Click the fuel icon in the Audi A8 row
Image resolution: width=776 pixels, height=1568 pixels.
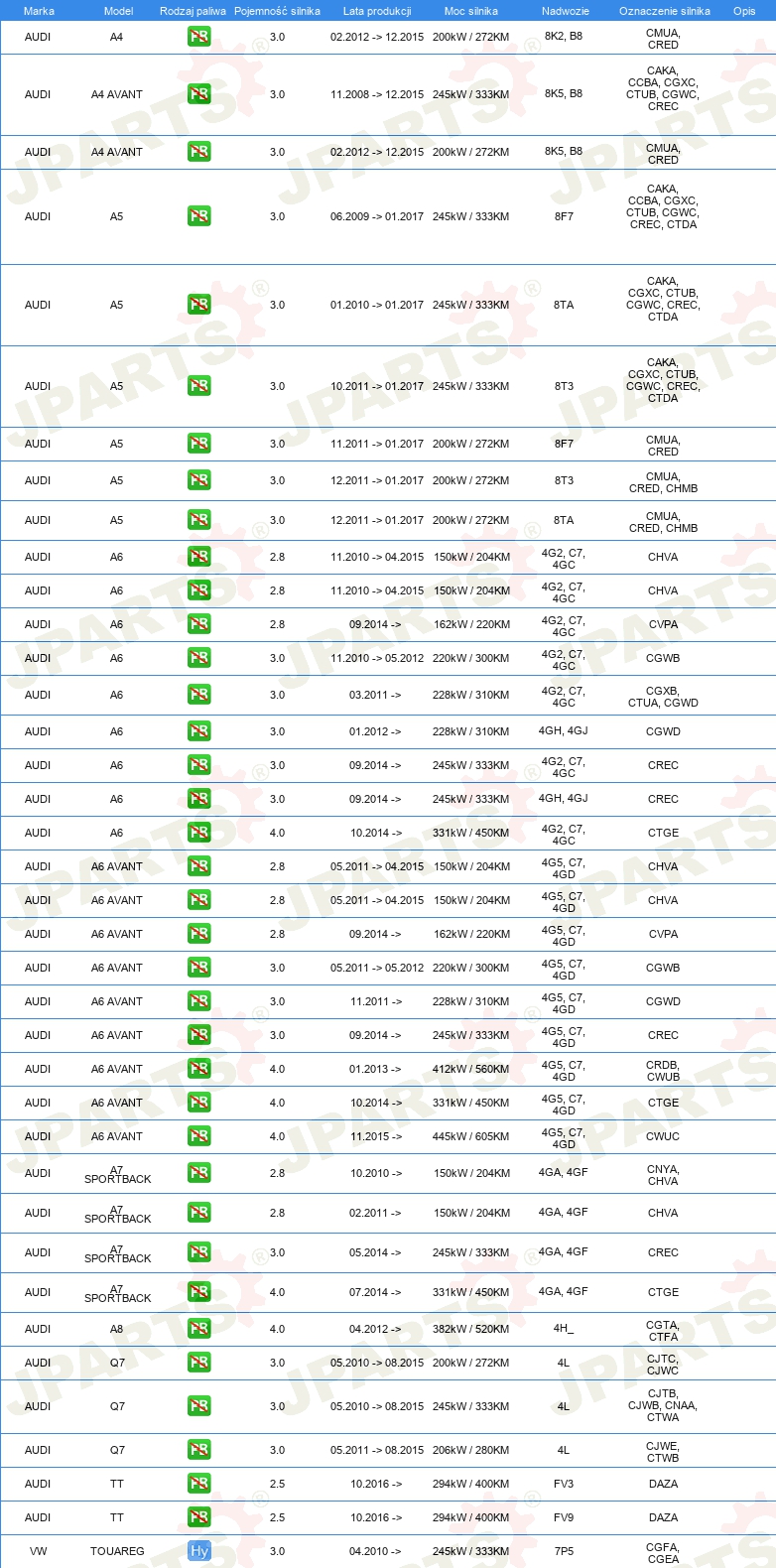pyautogui.click(x=199, y=1329)
